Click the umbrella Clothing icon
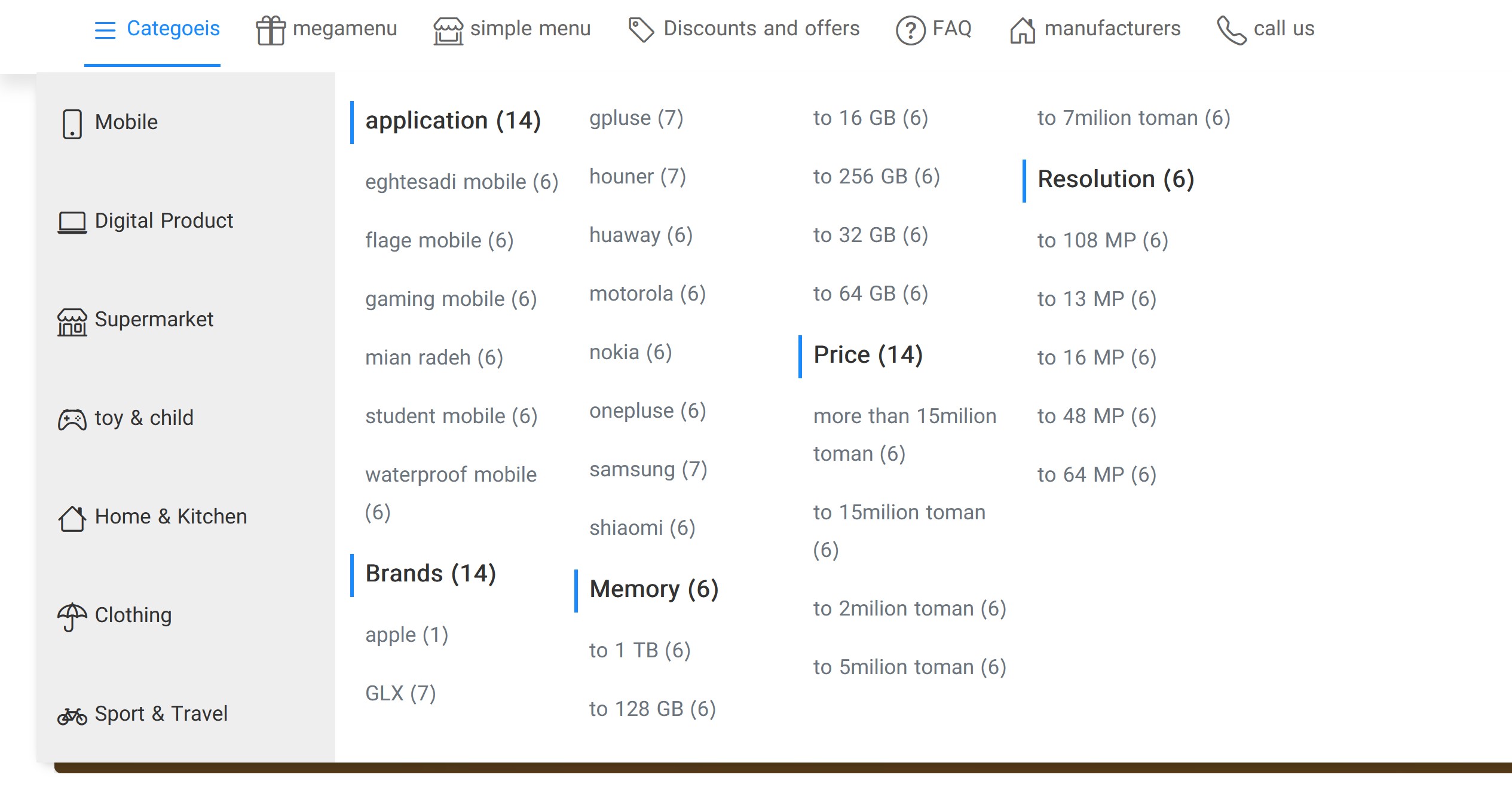This screenshot has height=793, width=1512. [72, 617]
